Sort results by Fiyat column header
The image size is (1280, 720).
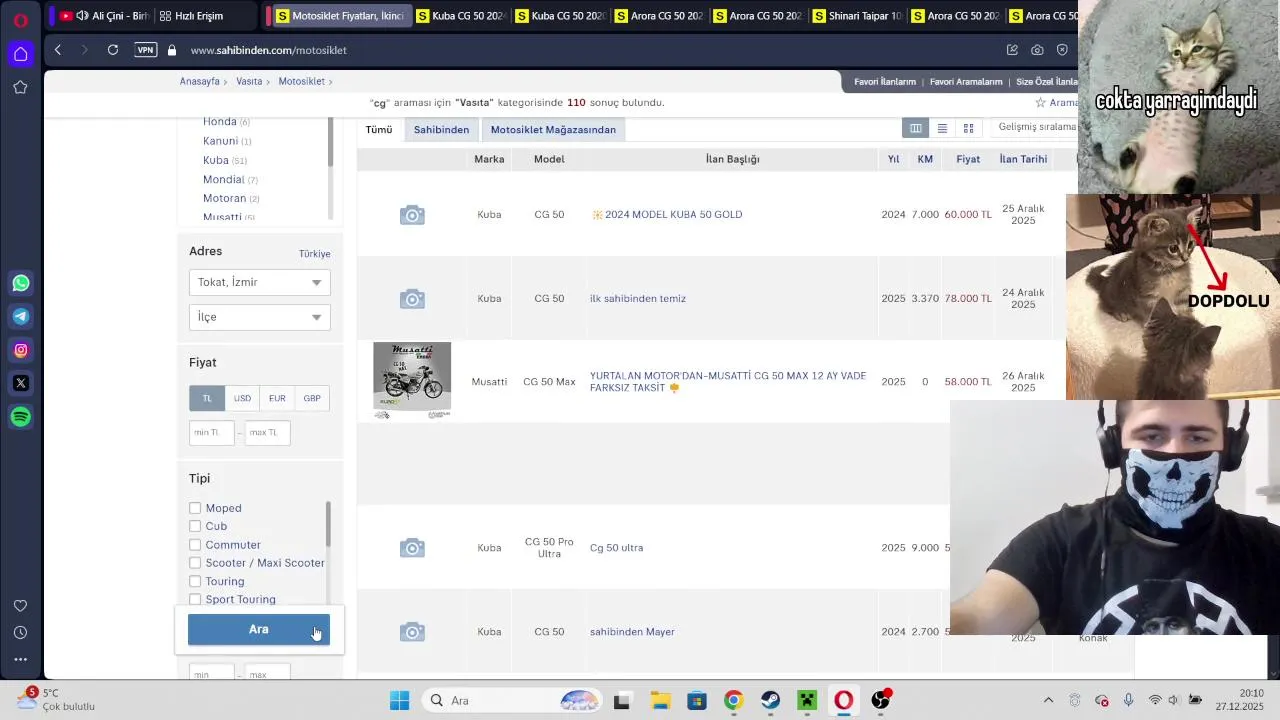click(968, 159)
